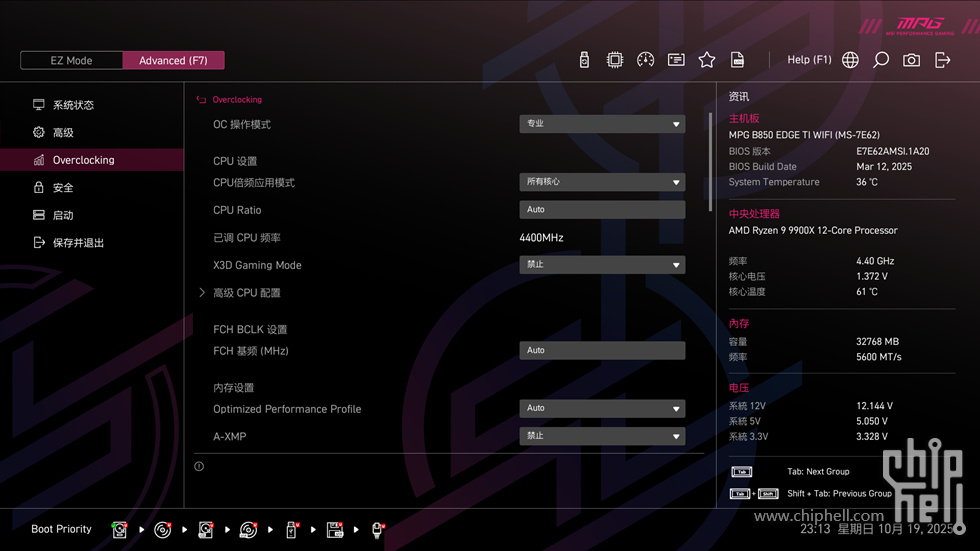Click the magnifier search icon

881,60
